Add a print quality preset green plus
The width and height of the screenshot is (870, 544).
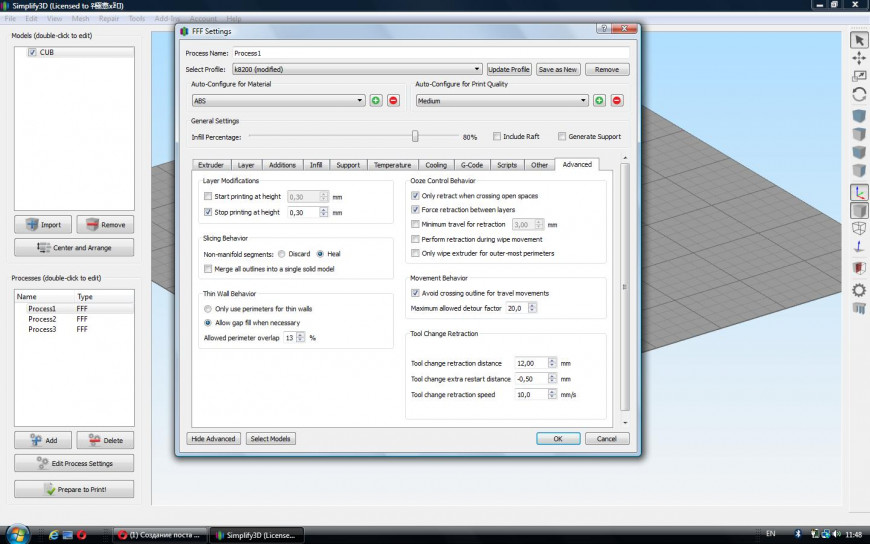599,100
